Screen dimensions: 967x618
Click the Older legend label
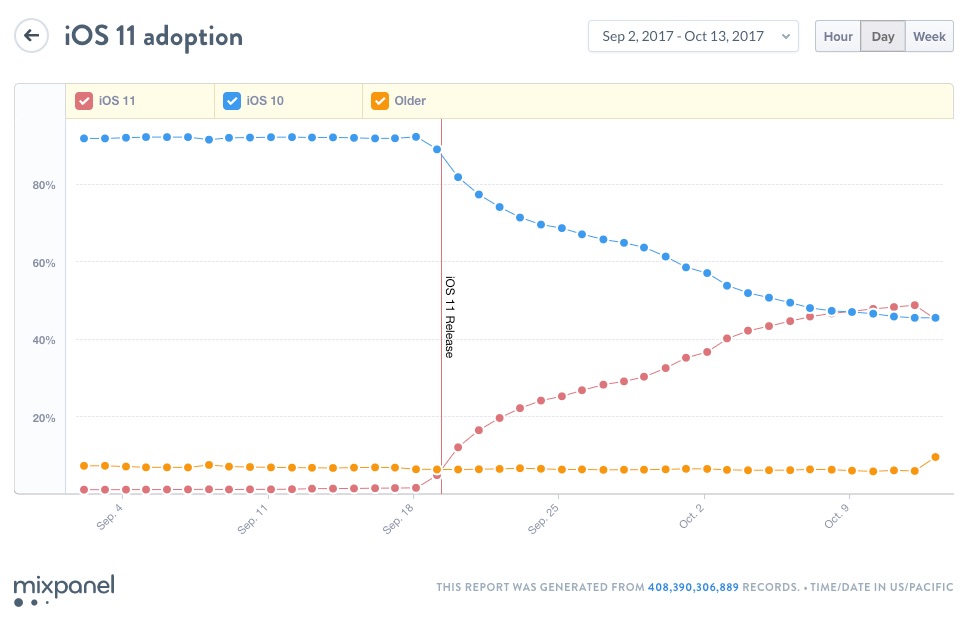(x=410, y=100)
